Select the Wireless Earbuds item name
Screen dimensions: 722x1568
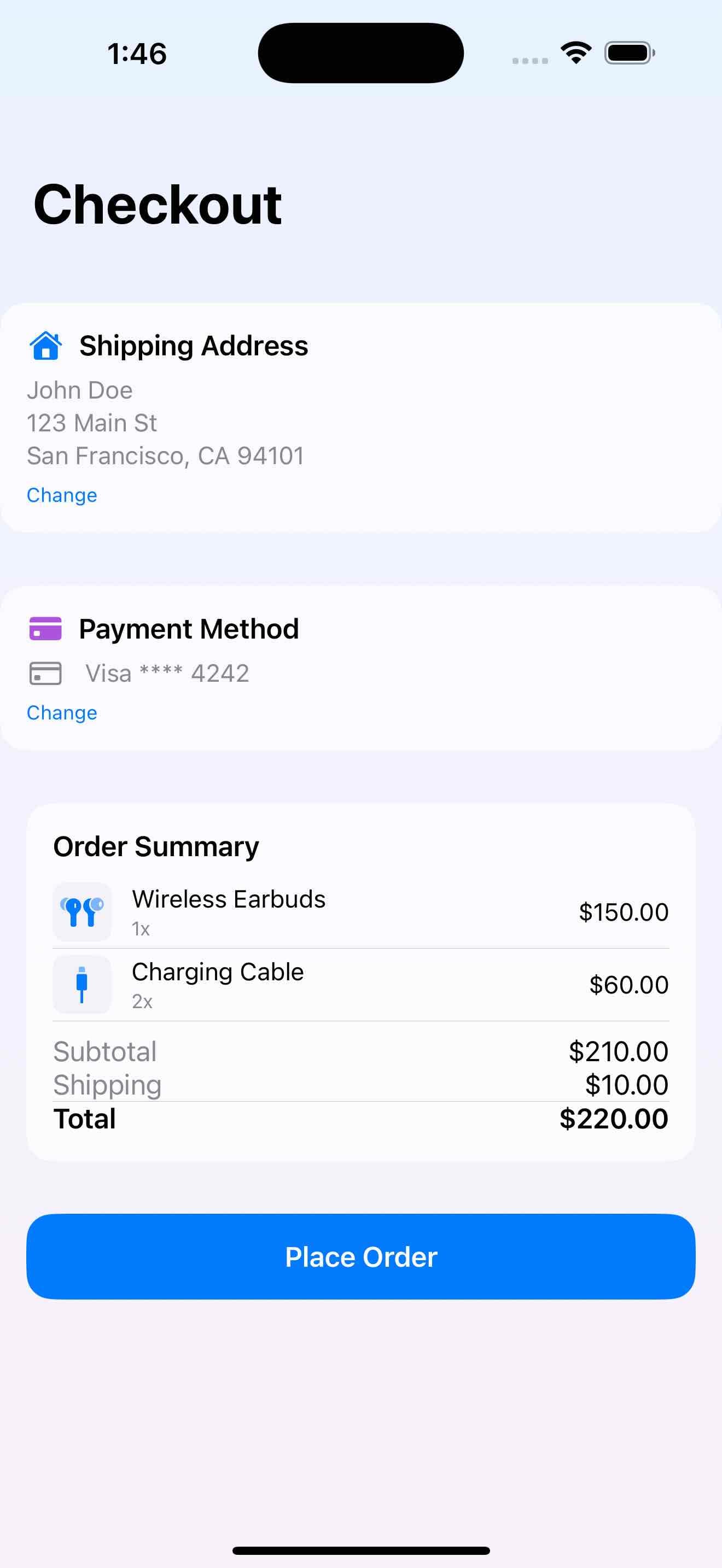[x=229, y=899]
